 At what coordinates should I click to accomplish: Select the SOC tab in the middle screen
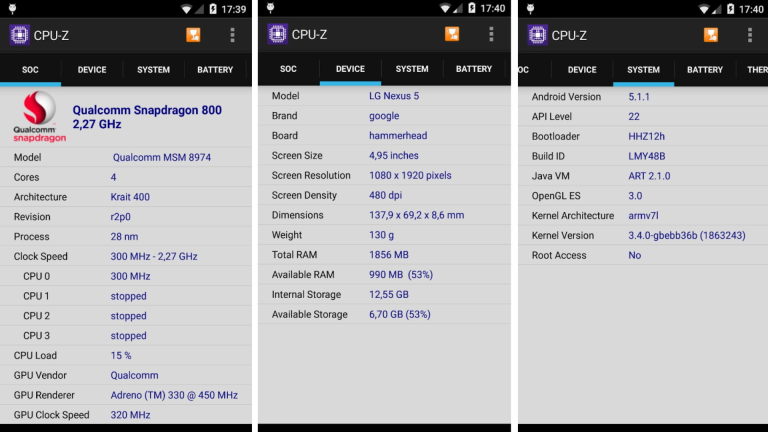[x=288, y=69]
